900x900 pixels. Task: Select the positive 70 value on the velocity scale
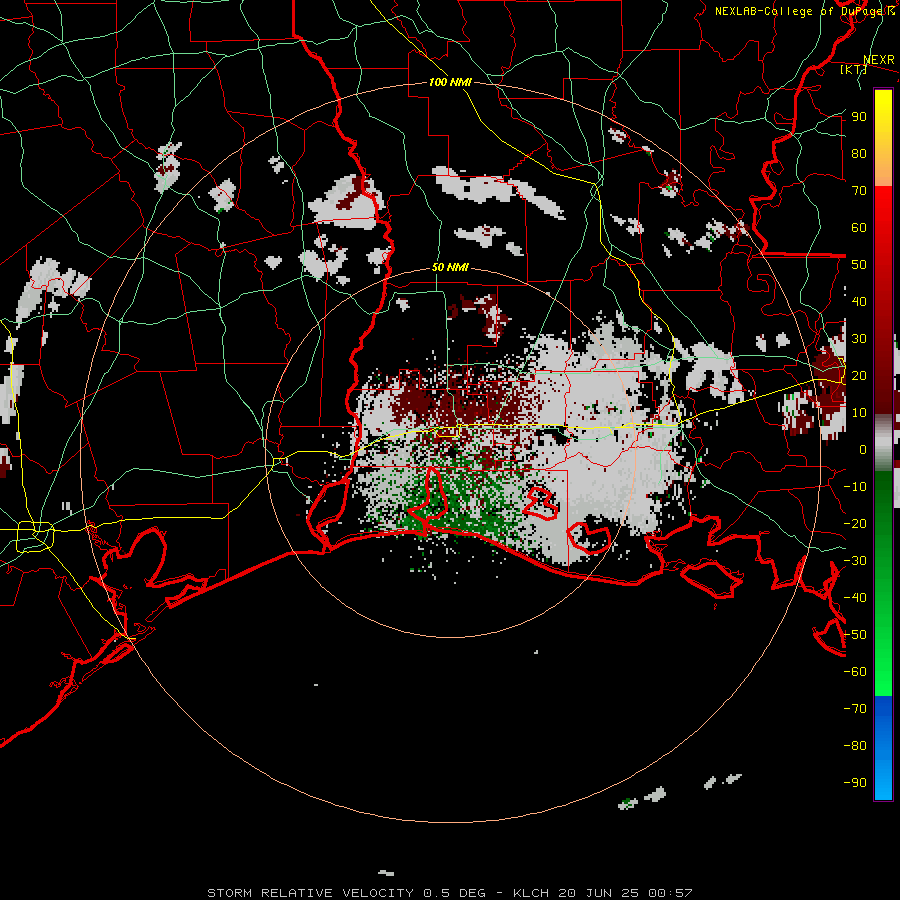click(859, 191)
